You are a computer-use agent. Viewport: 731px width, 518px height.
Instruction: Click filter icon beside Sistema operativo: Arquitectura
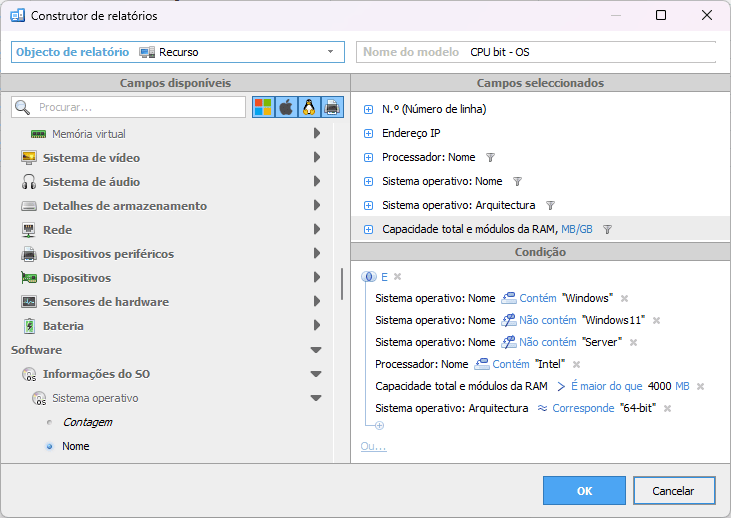[549, 205]
